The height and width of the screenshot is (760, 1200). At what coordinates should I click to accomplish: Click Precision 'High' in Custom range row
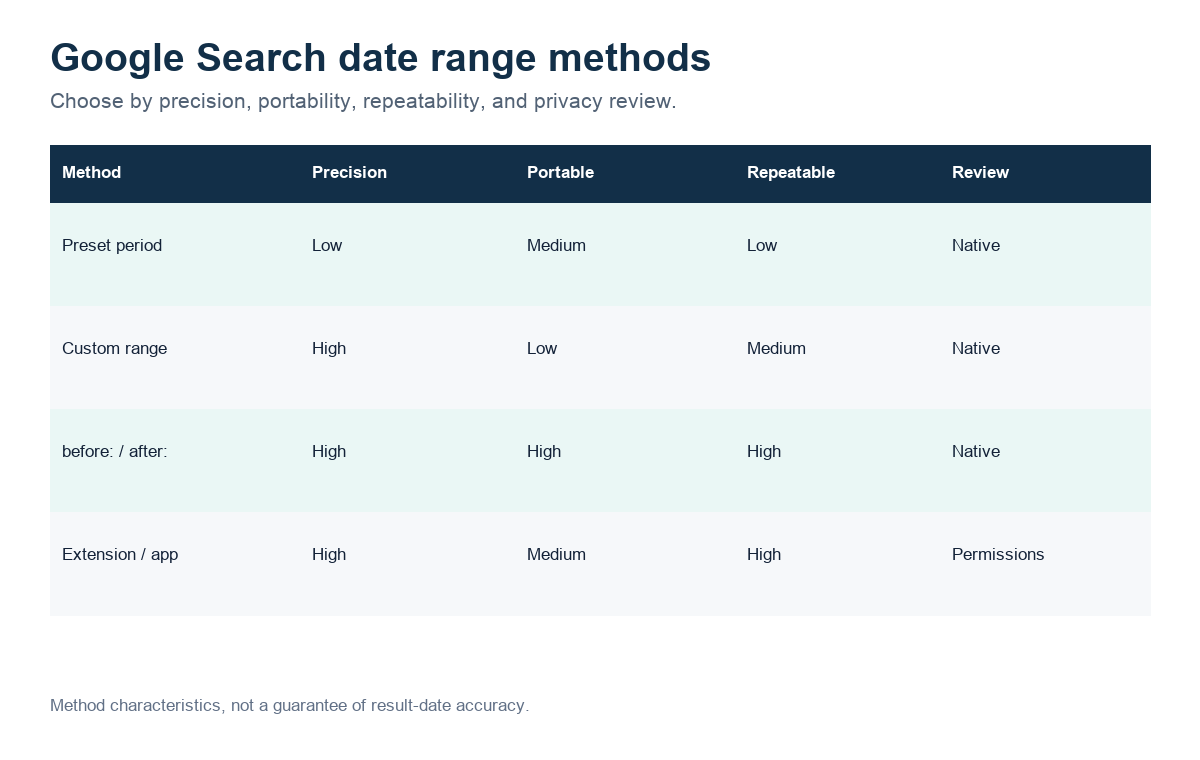tap(329, 348)
